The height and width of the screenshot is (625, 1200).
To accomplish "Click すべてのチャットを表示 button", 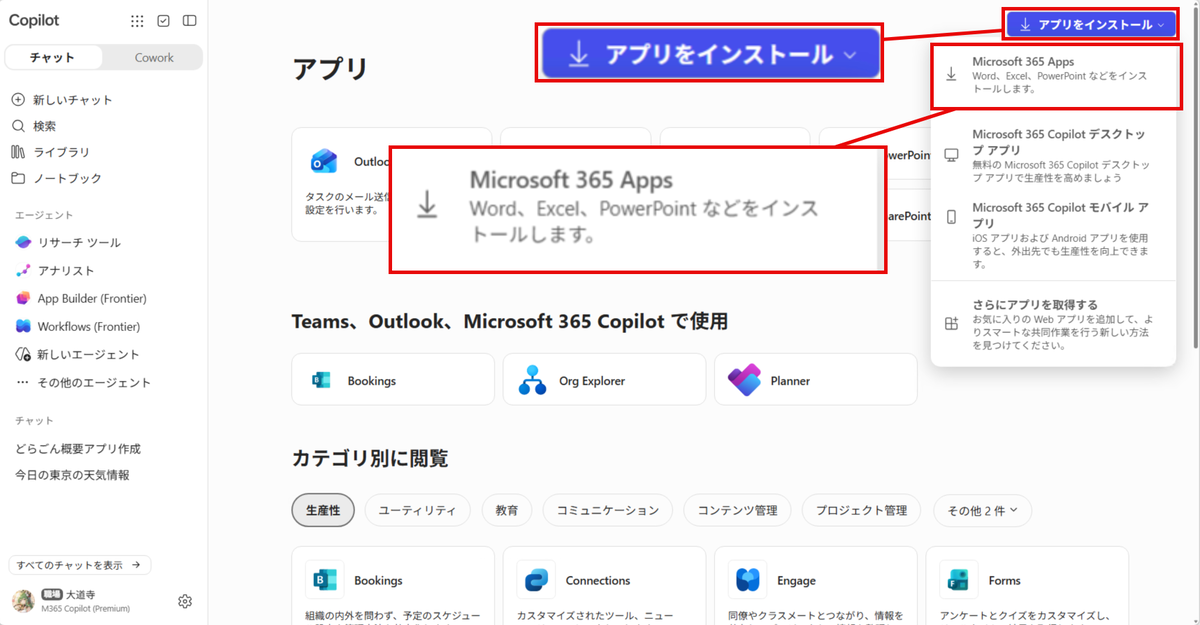I will (80, 565).
